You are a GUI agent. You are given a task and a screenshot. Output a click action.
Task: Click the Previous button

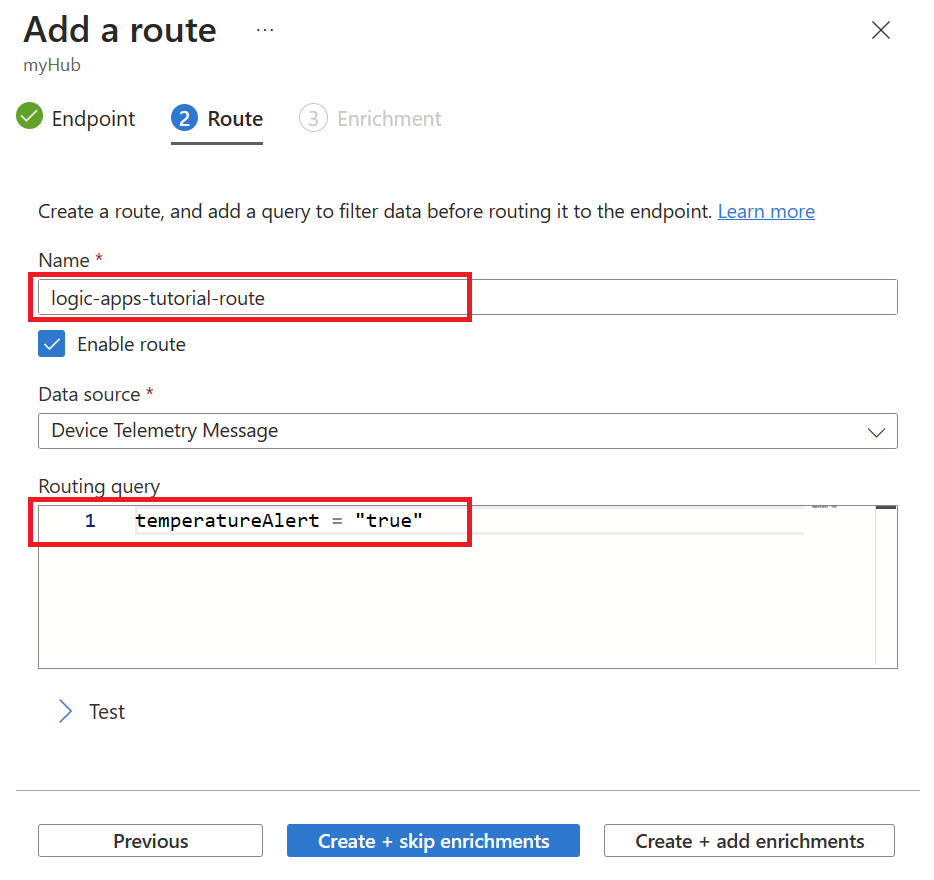[150, 840]
